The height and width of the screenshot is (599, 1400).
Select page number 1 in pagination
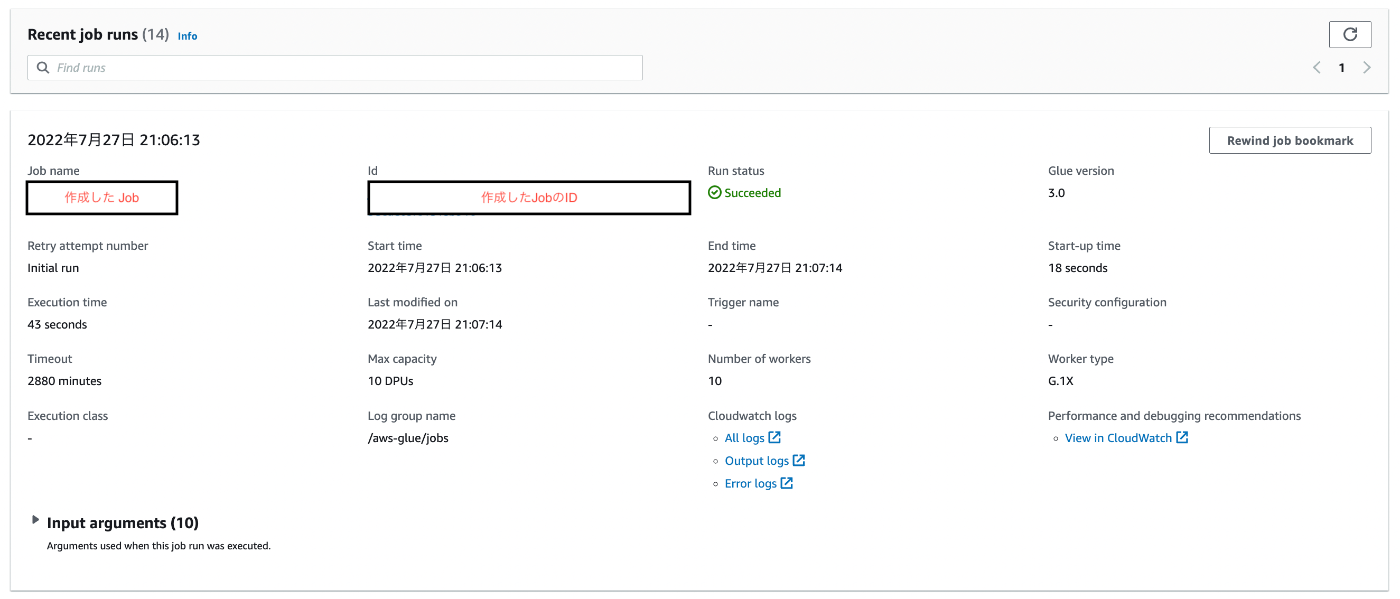1342,68
